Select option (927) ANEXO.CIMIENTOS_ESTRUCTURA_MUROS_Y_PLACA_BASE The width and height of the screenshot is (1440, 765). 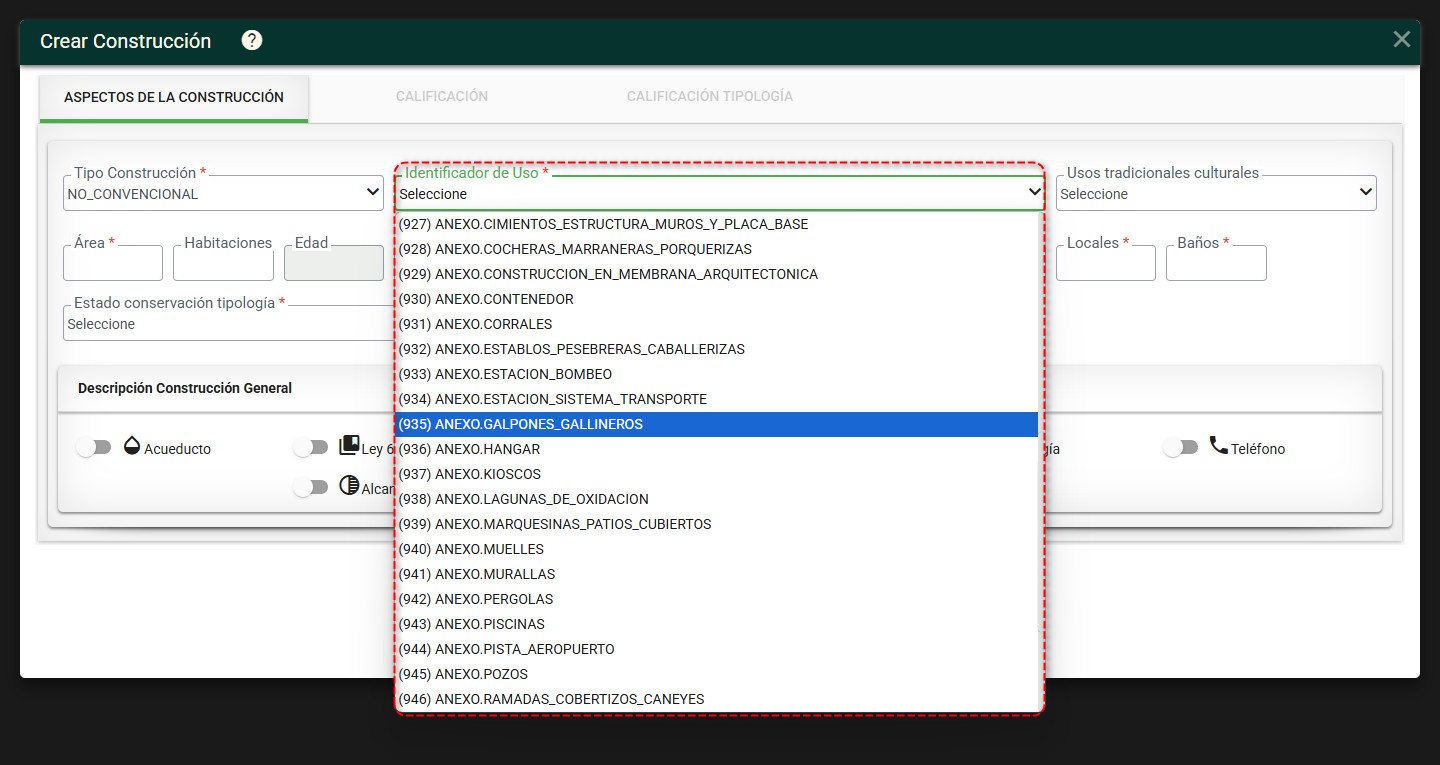(x=717, y=224)
